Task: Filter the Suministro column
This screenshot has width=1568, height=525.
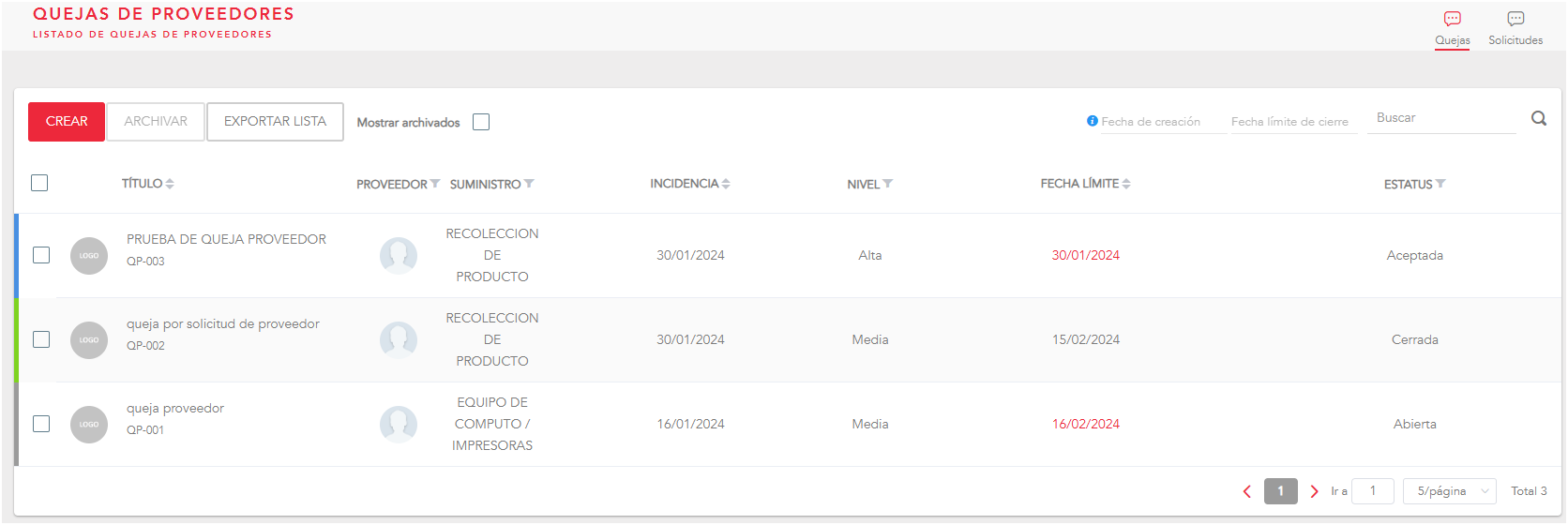Action: (x=530, y=185)
